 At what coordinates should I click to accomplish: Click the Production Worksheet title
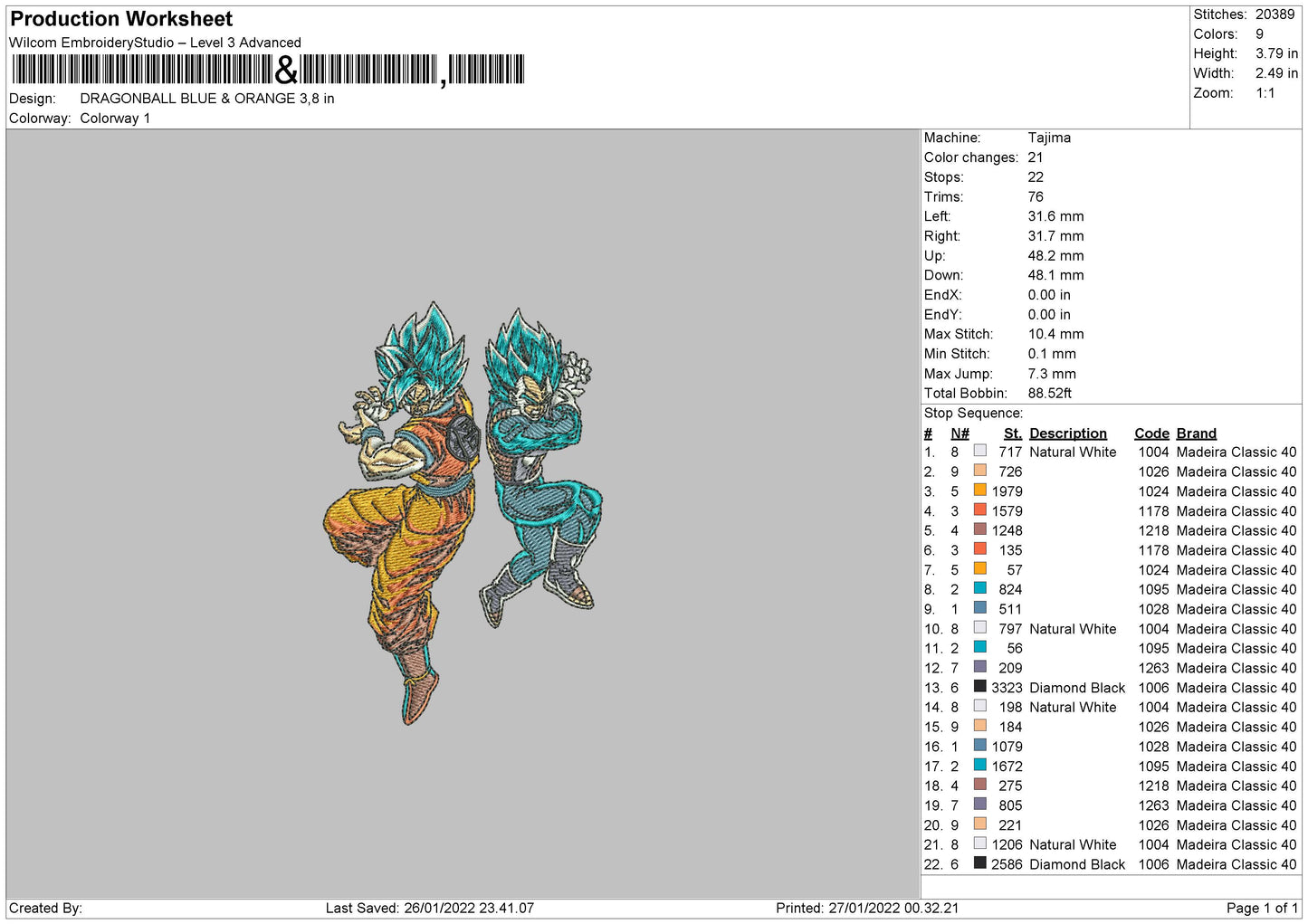point(121,19)
